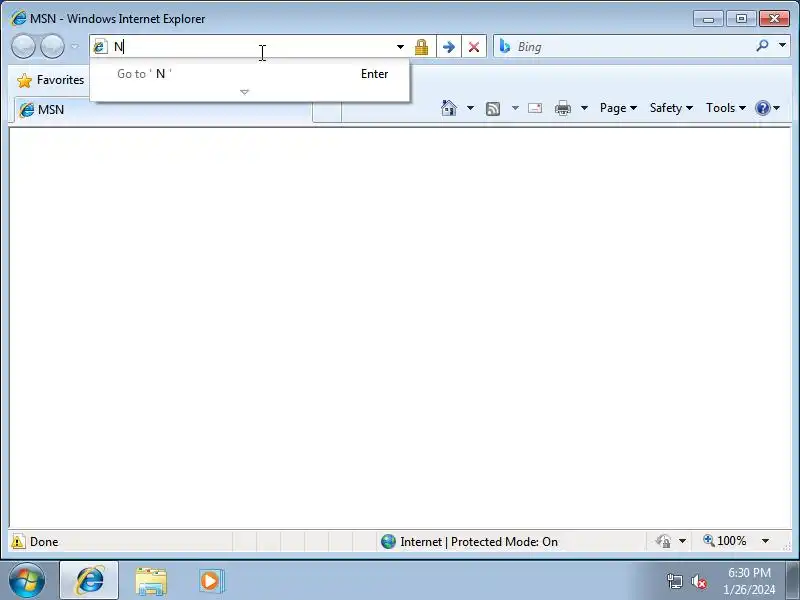
Task: Click the Print icon
Action: 563,108
